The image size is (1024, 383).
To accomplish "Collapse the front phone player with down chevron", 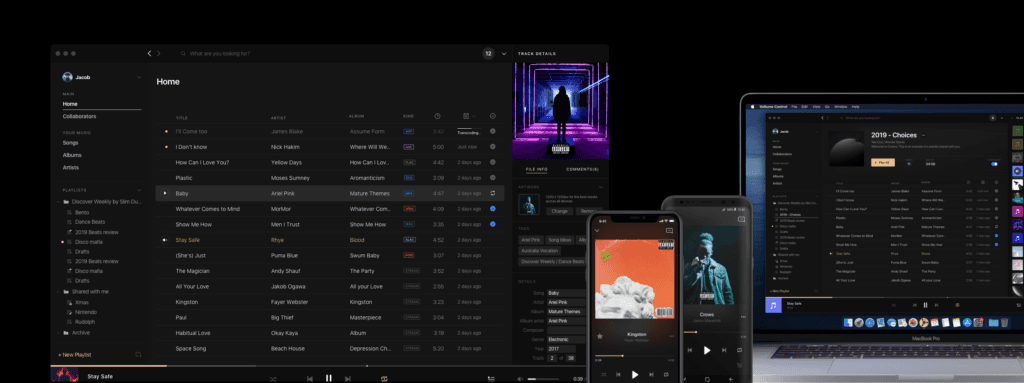I will 597,231.
